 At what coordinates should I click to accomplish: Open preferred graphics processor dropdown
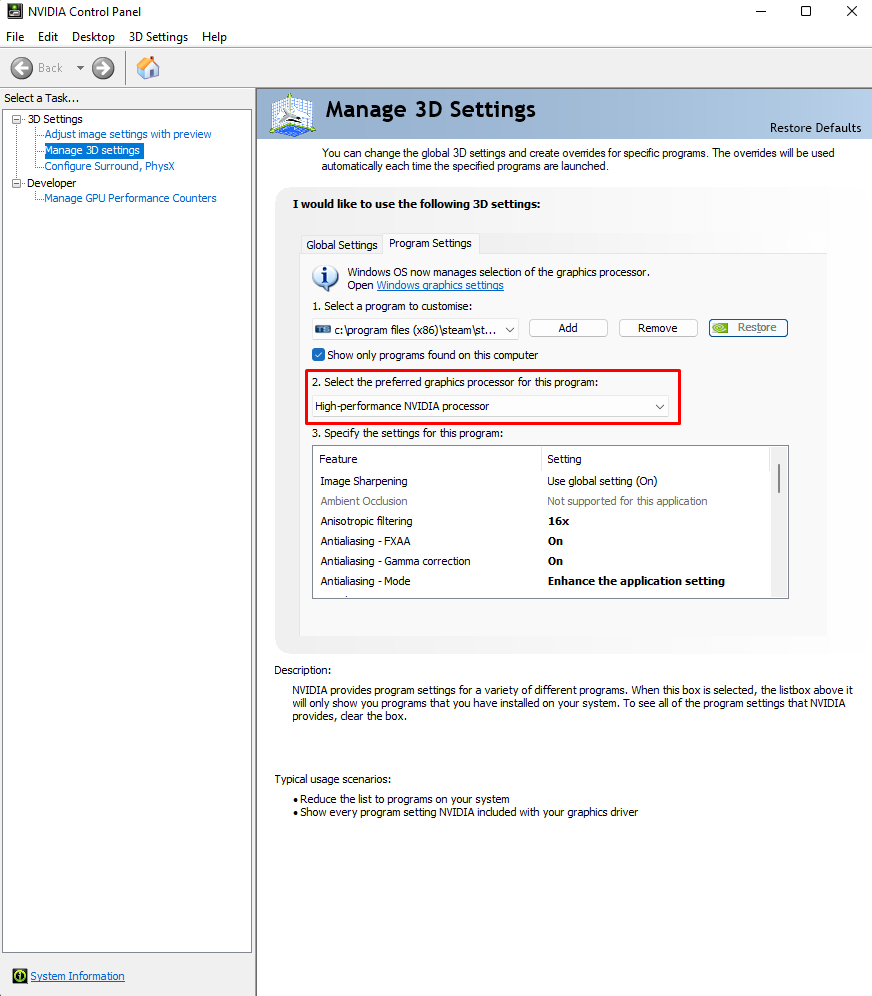490,406
